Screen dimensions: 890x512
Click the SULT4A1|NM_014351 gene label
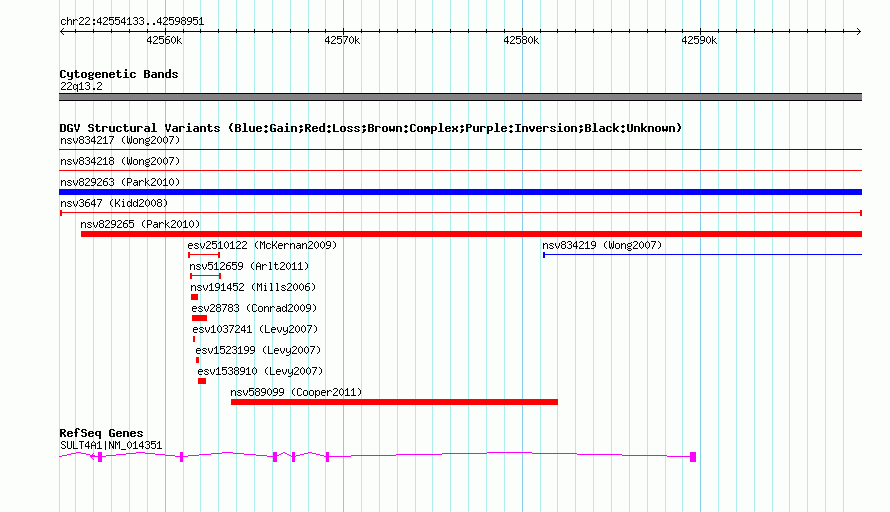[x=111, y=446]
